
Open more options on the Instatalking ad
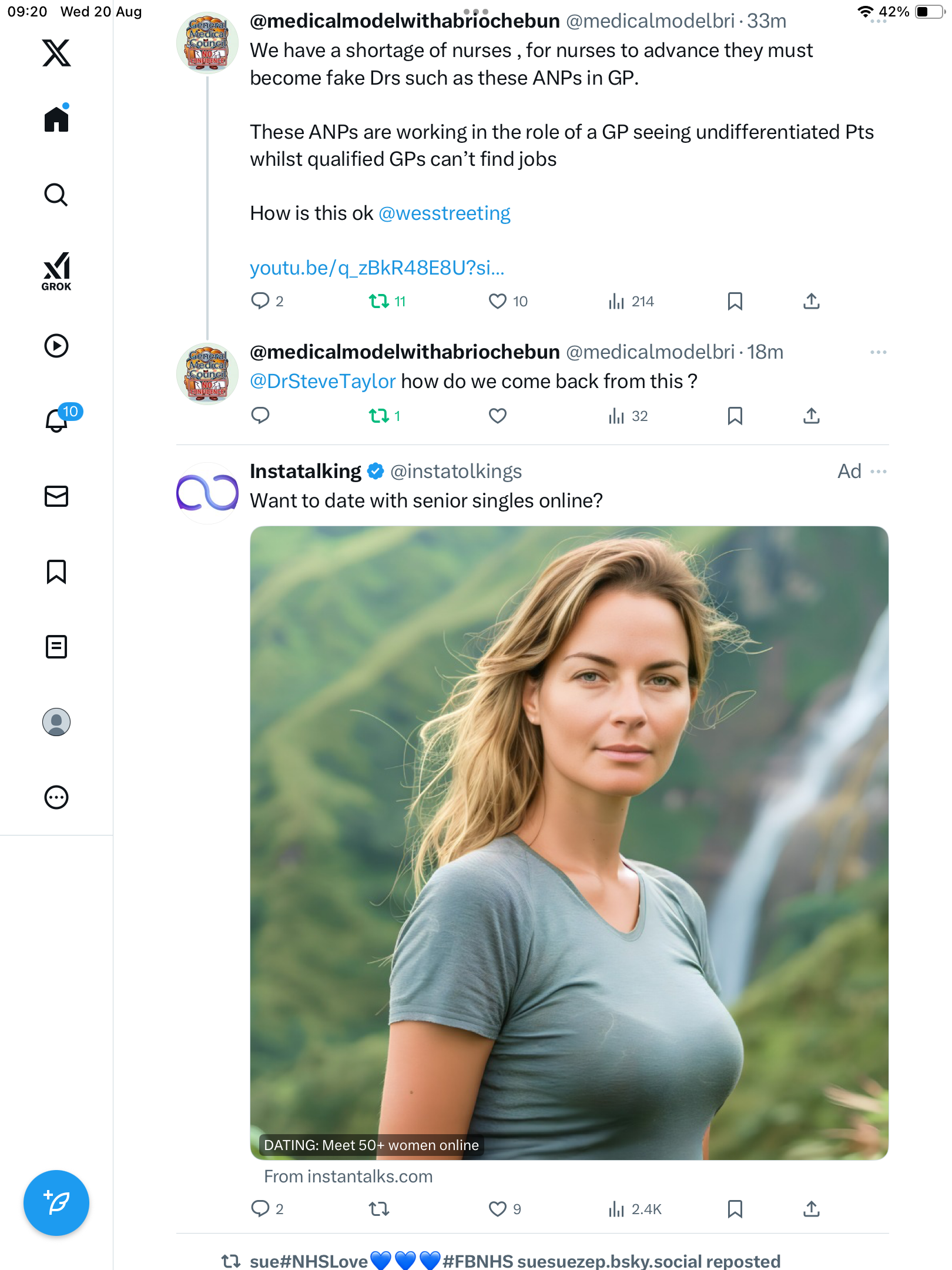pyautogui.click(x=879, y=472)
